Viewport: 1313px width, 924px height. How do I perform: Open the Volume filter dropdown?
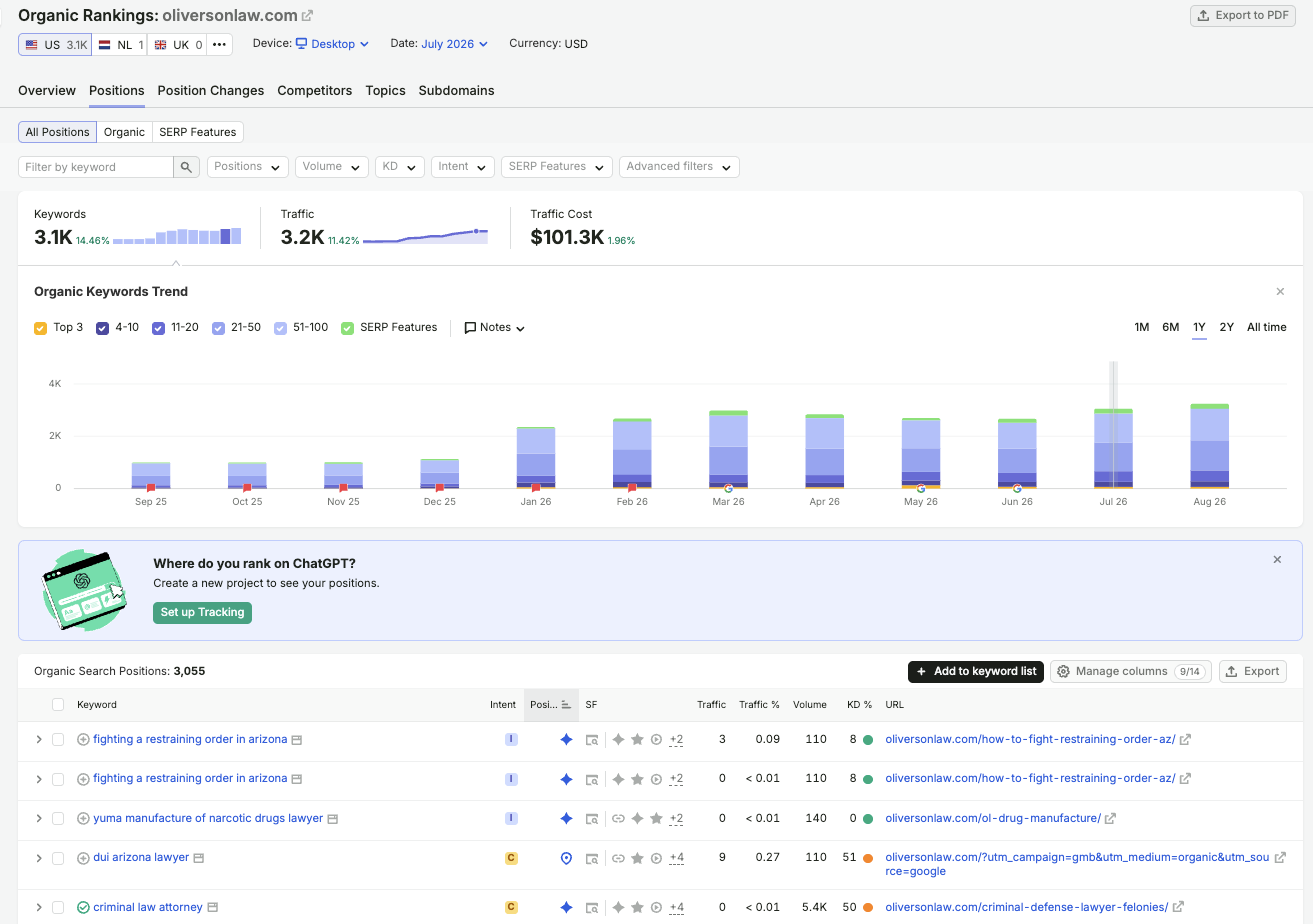click(332, 167)
